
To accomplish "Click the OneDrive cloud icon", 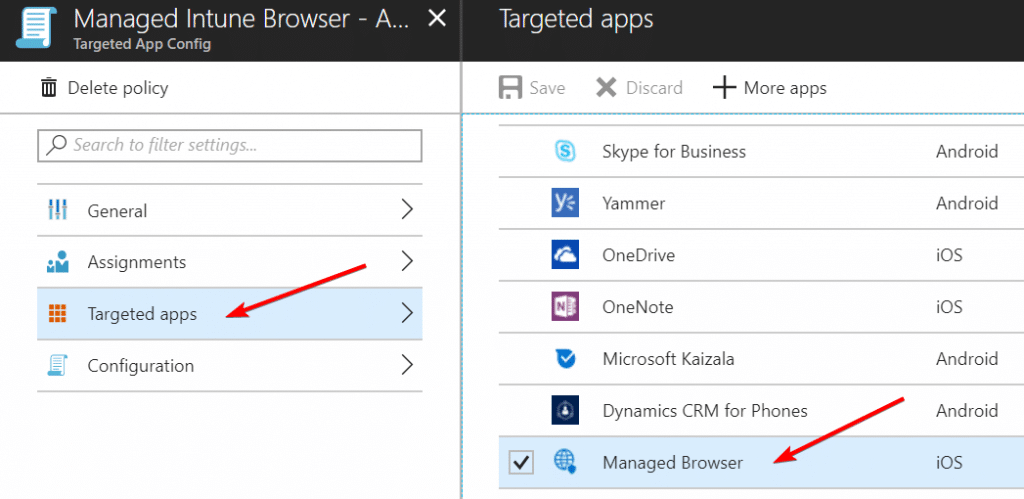I will point(565,255).
